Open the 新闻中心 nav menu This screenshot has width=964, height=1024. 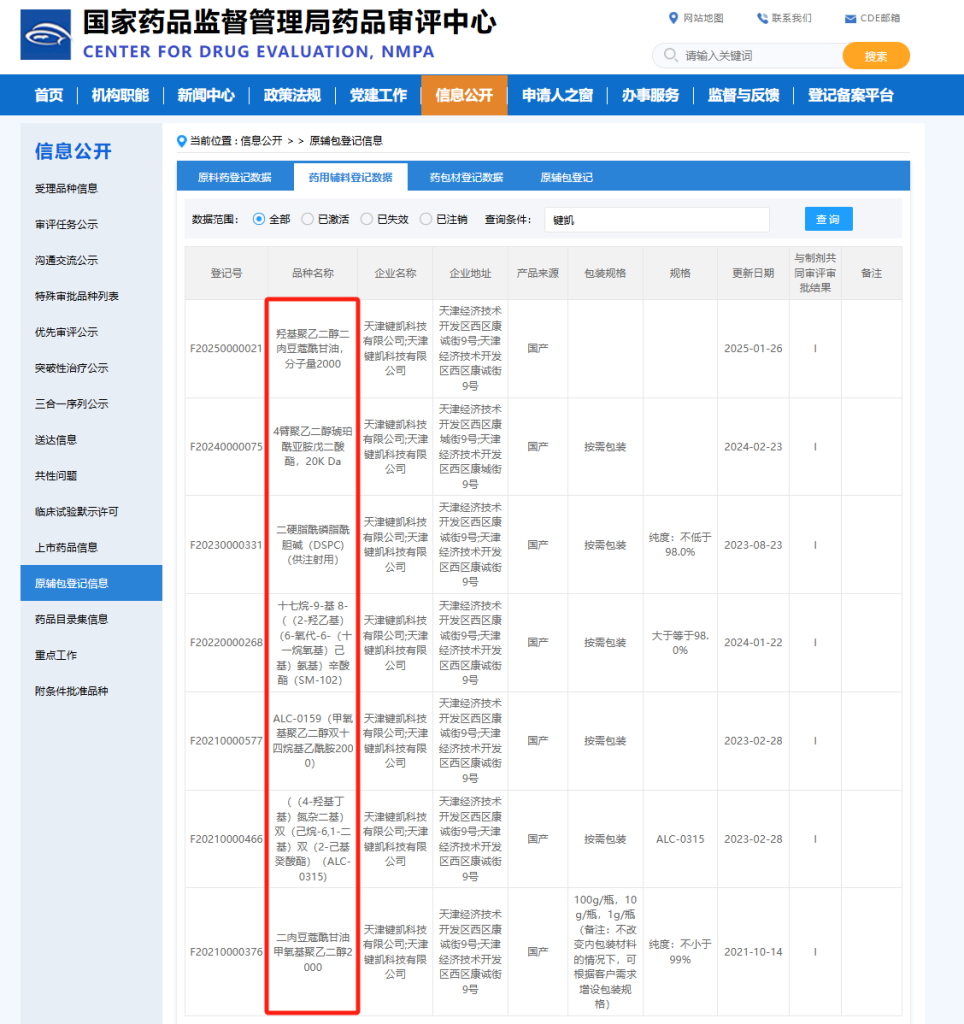(x=206, y=95)
